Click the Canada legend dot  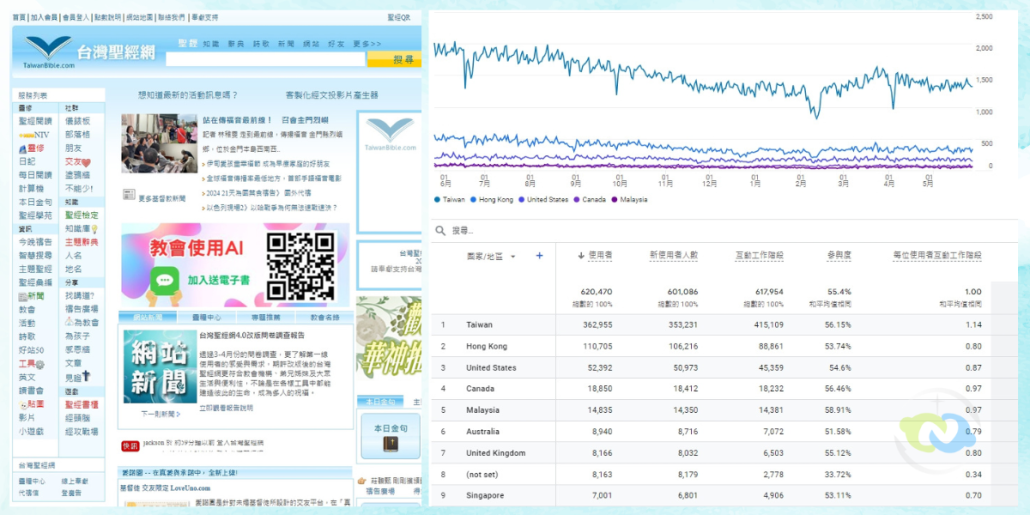tap(577, 199)
